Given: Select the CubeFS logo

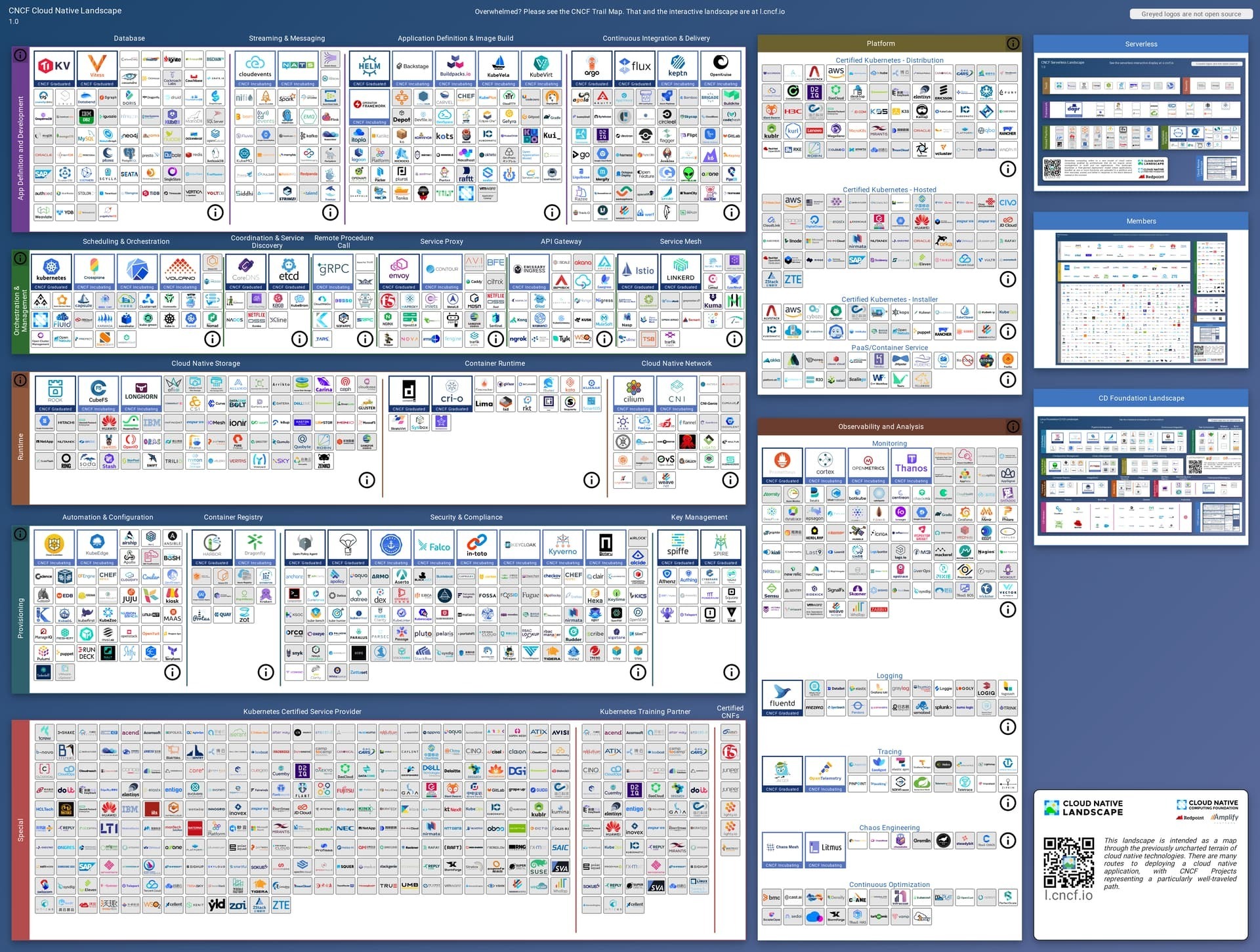Looking at the screenshot, I should point(98,394).
